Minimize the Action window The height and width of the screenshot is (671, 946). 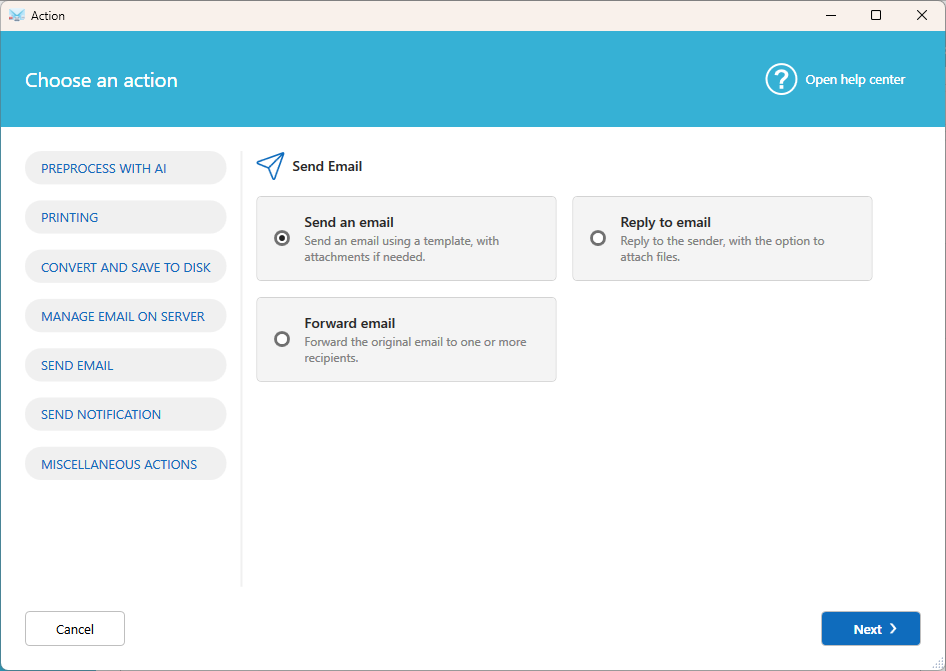(x=831, y=15)
